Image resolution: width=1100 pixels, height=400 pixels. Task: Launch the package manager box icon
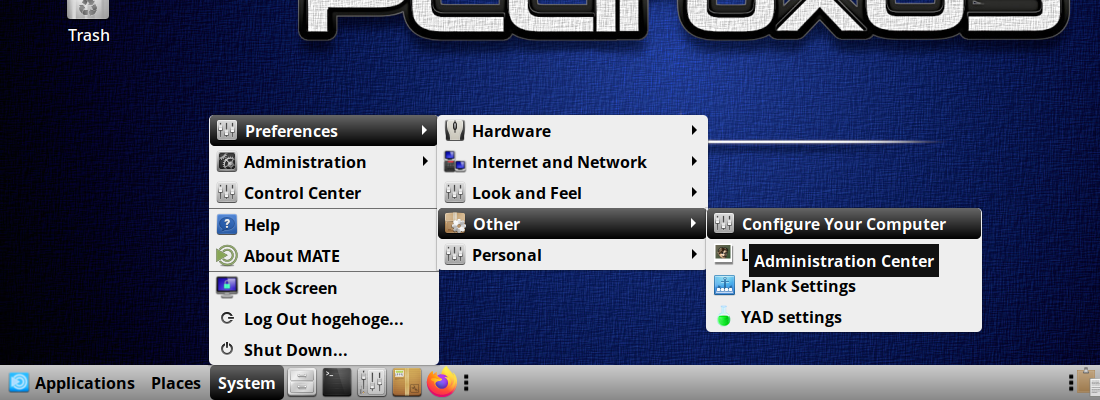point(406,383)
